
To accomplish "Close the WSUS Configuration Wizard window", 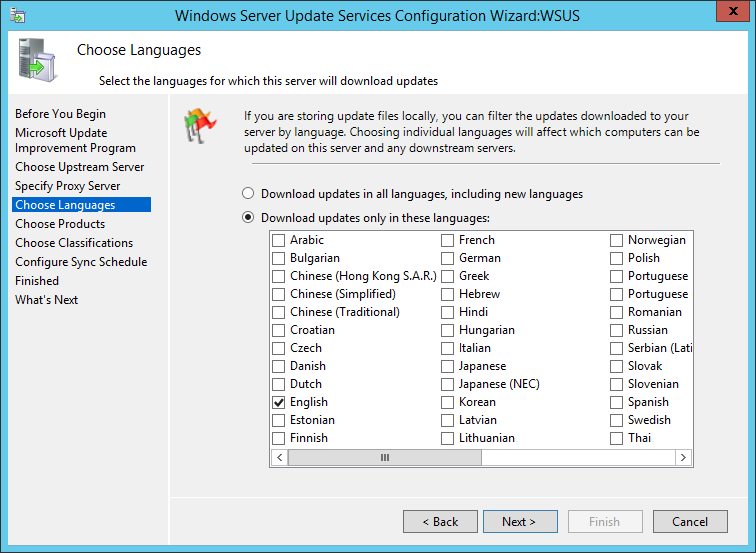I will coord(733,11).
